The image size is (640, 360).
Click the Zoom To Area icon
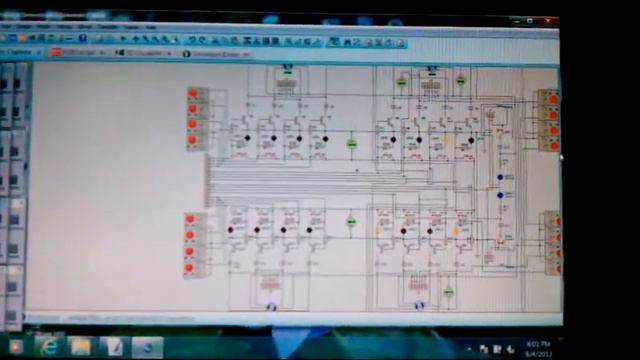[x=175, y=40]
